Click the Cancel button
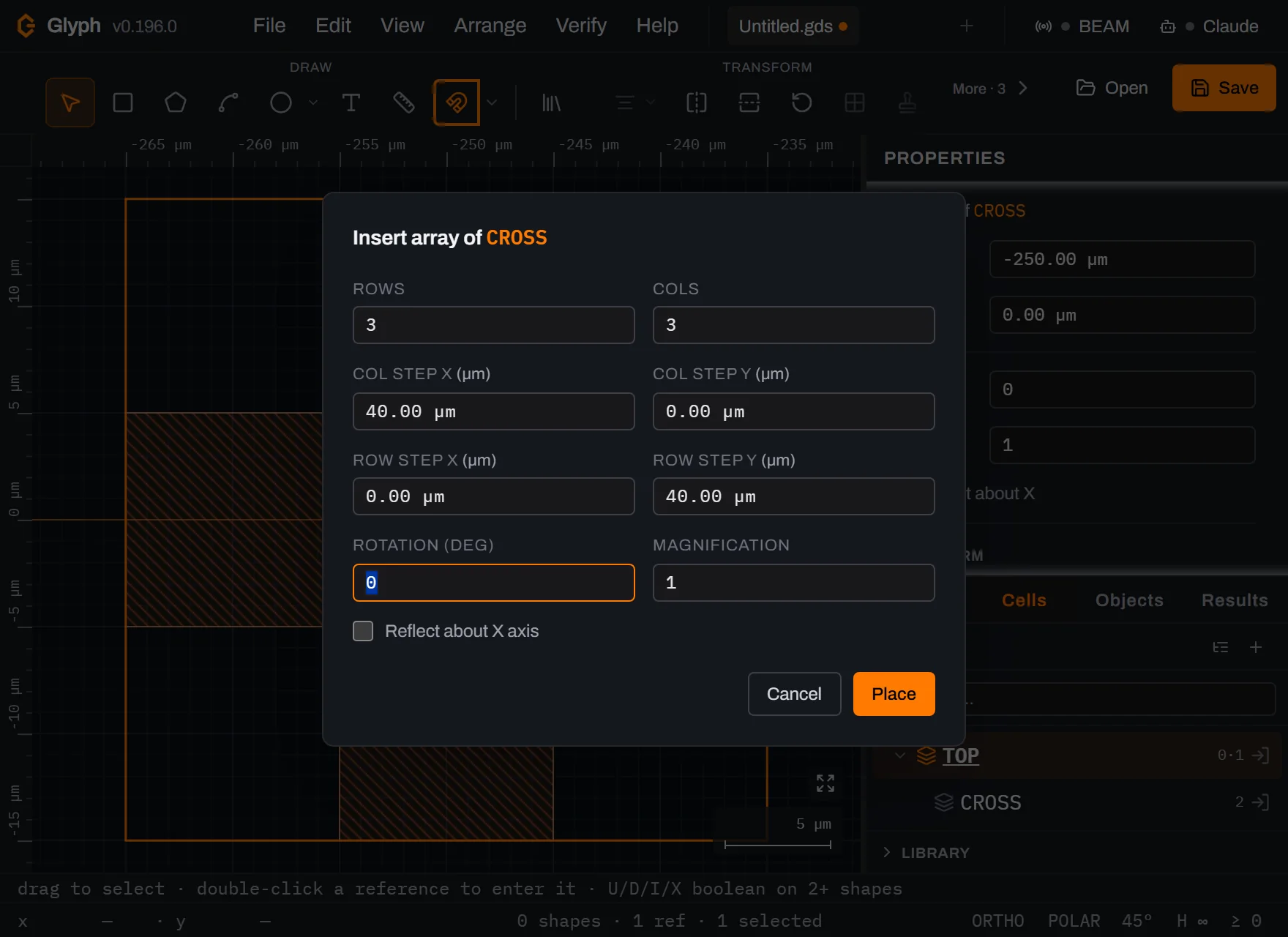This screenshot has width=1288, height=937. point(794,694)
